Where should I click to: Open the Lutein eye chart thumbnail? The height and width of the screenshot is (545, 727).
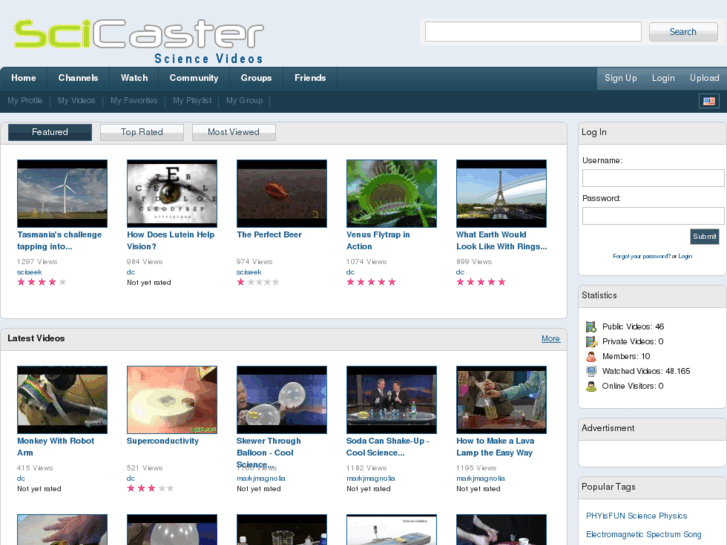coord(172,193)
